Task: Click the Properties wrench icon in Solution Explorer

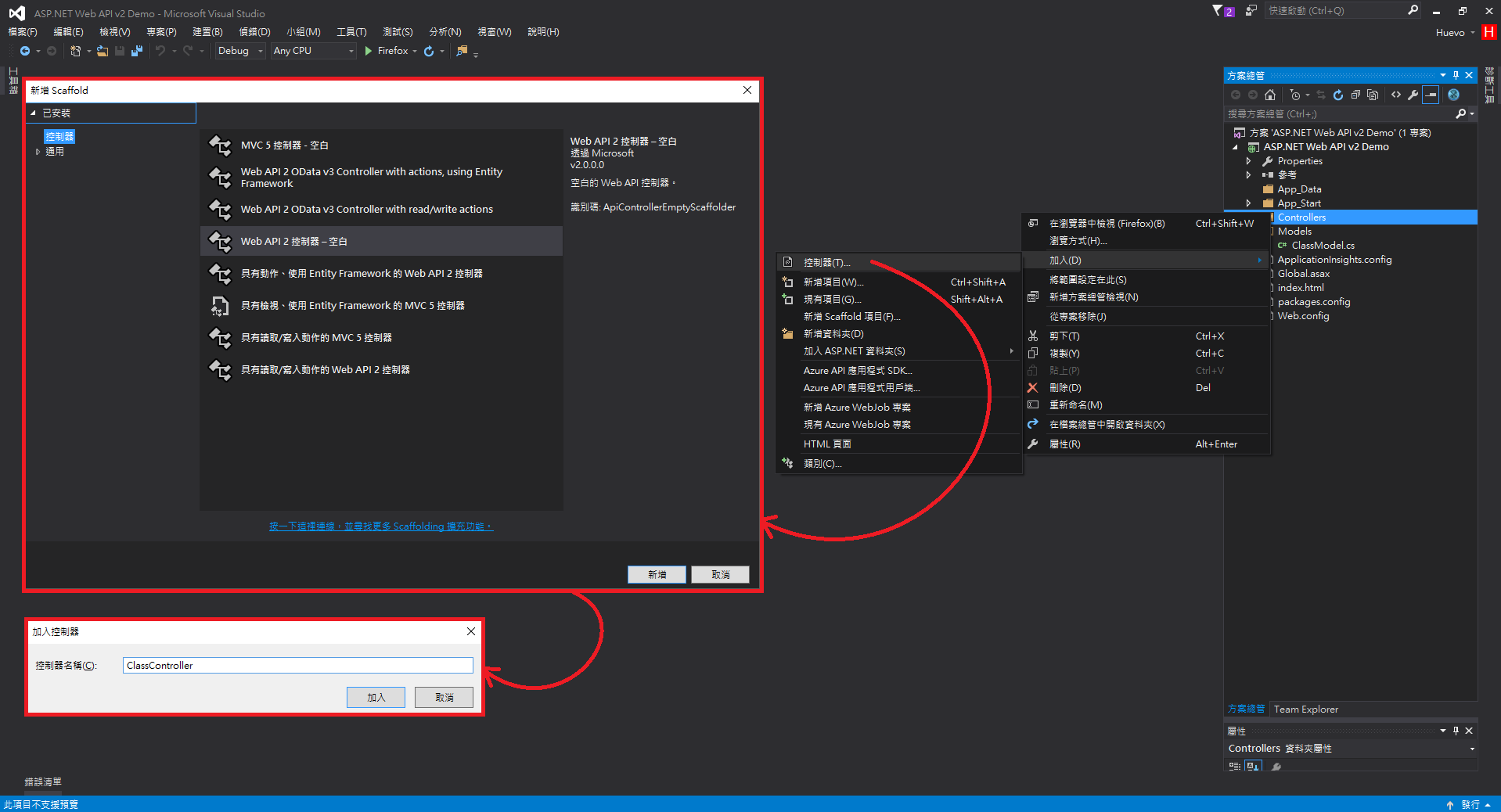Action: 1413,95
